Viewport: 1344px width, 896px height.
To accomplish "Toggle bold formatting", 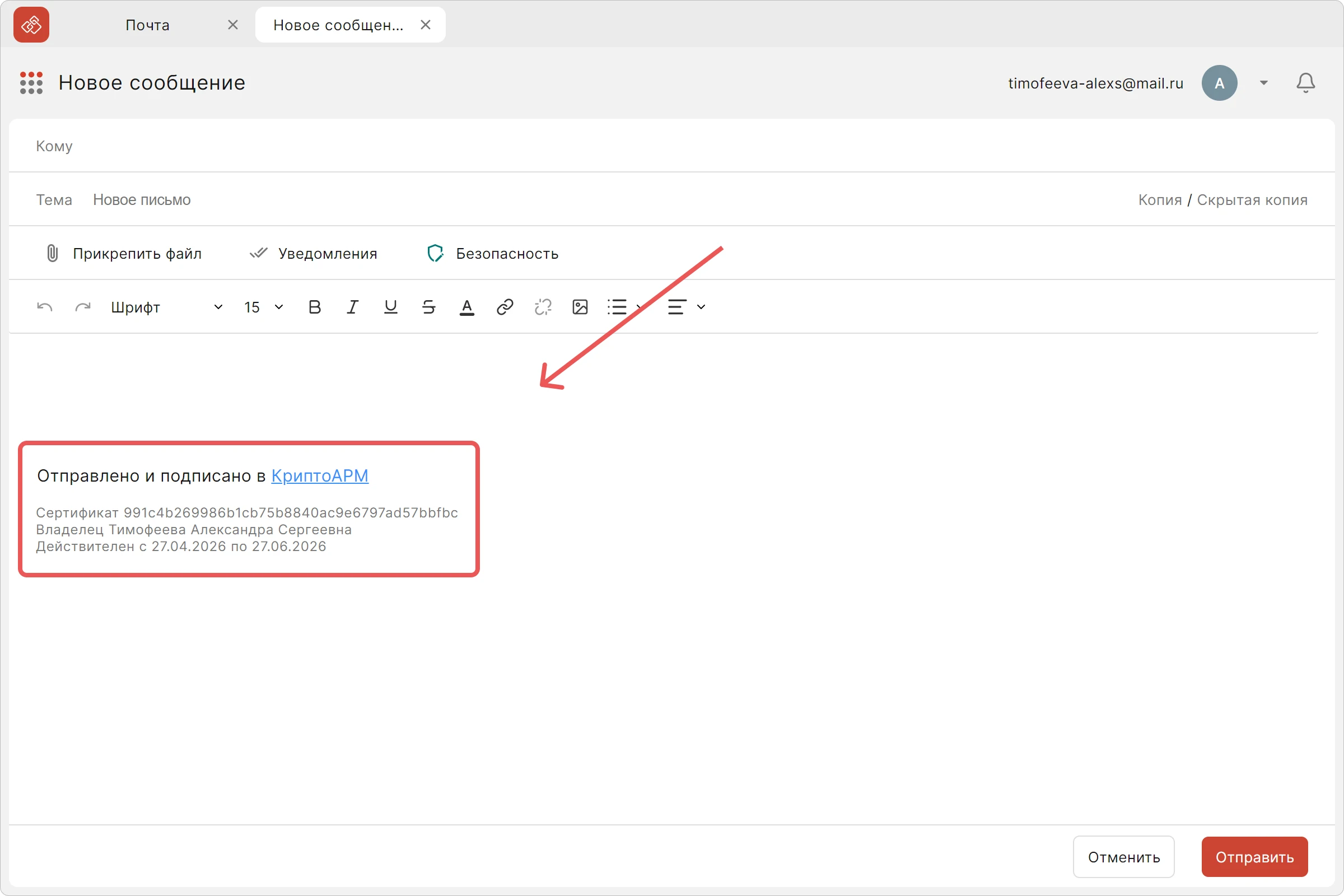I will [314, 307].
